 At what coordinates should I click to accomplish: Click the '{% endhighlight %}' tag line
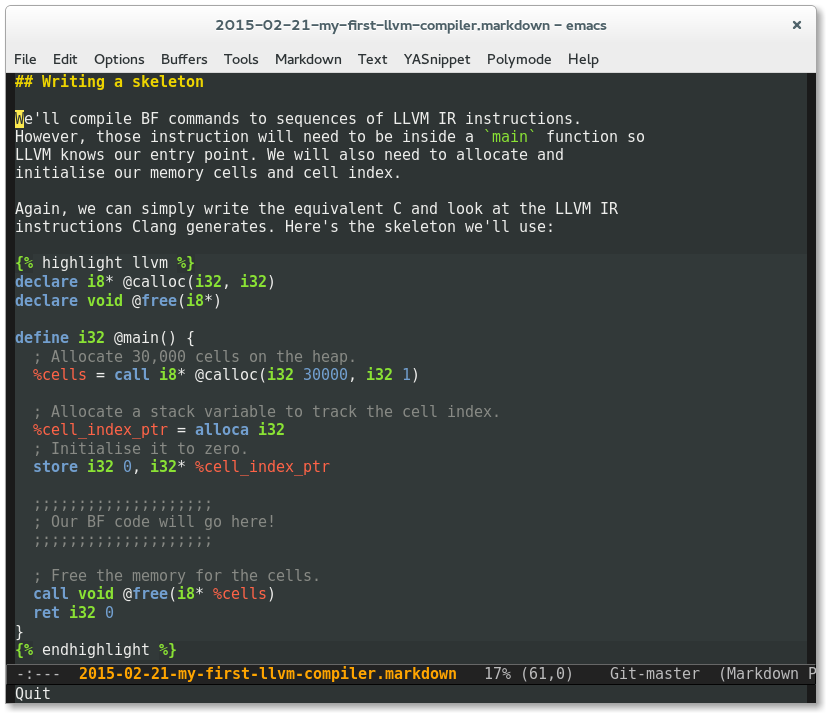tap(95, 650)
